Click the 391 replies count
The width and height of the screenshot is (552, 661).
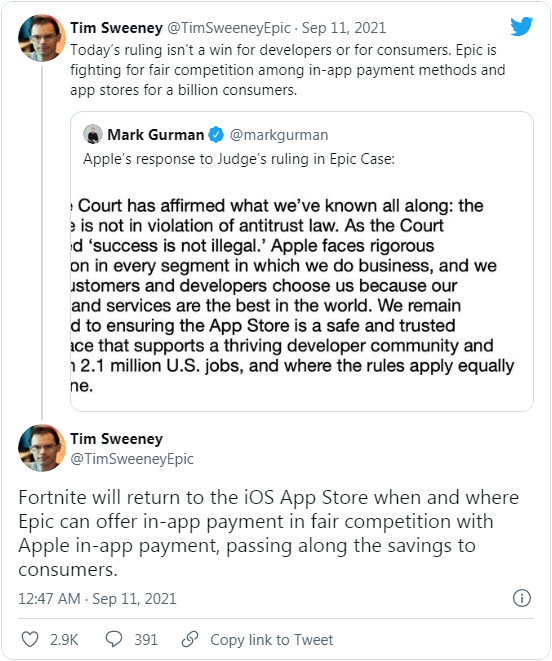click(x=146, y=640)
